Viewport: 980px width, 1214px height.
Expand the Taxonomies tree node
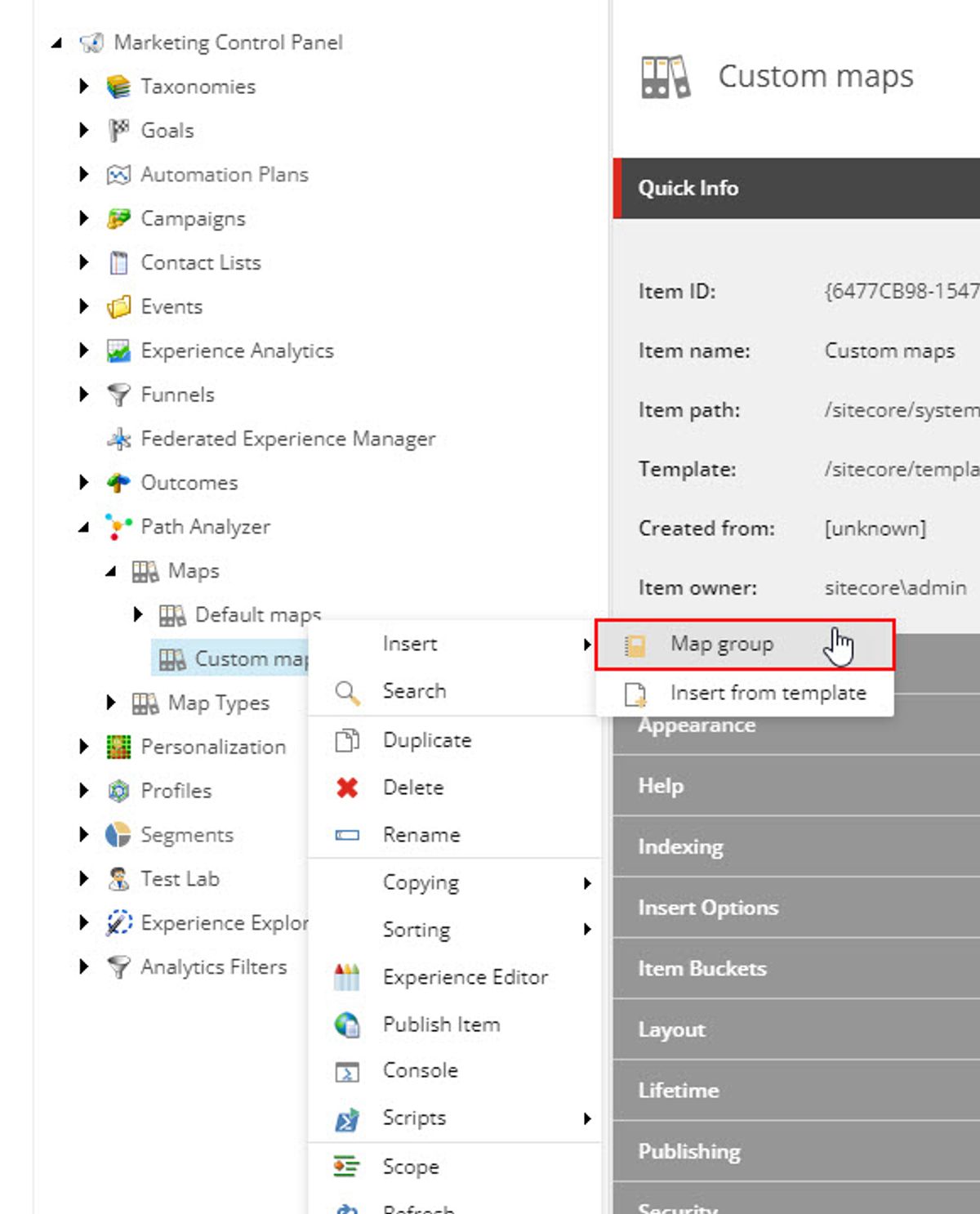click(x=83, y=86)
